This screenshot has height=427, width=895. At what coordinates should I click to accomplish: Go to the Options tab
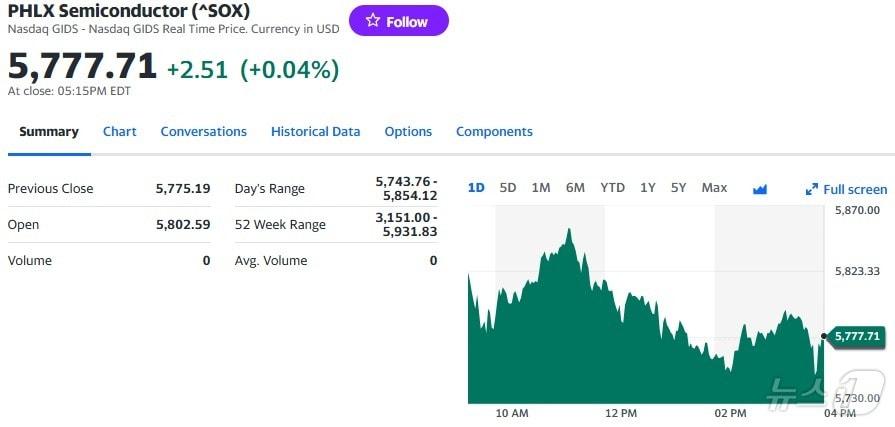point(408,132)
